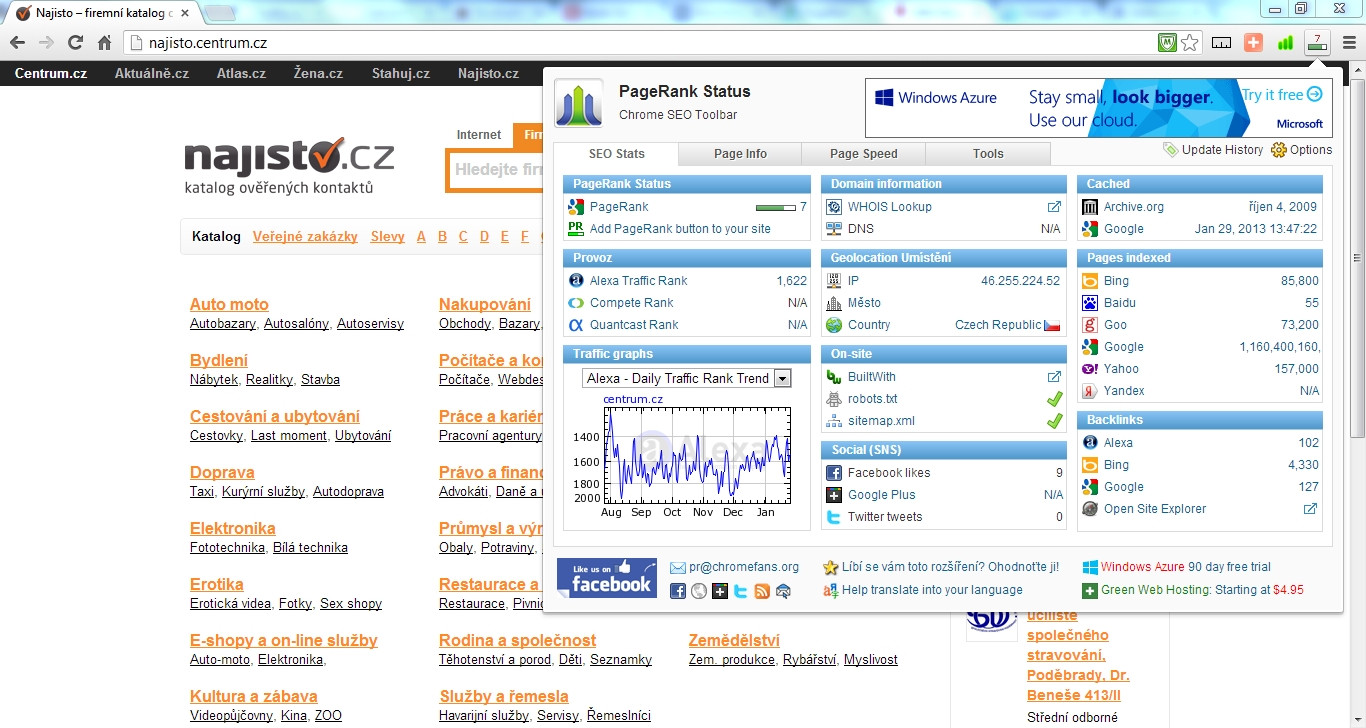Open the Zemědělství category
The image size is (1366, 728).
[x=734, y=641]
